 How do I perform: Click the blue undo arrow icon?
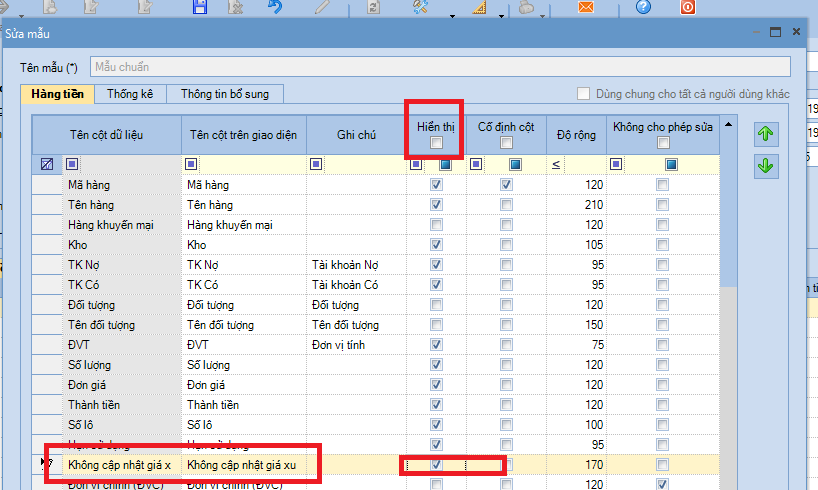275,7
